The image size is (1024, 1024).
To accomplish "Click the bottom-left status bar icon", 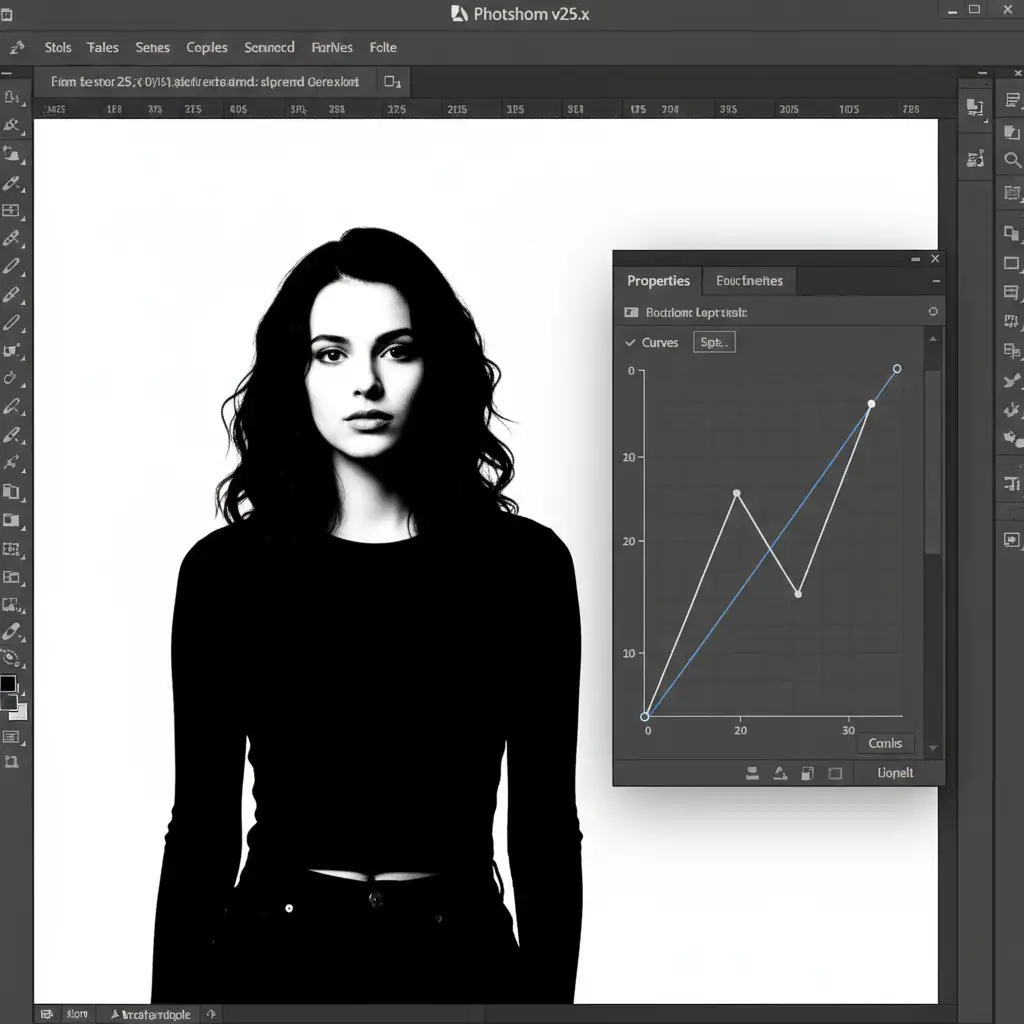I will [x=46, y=1014].
